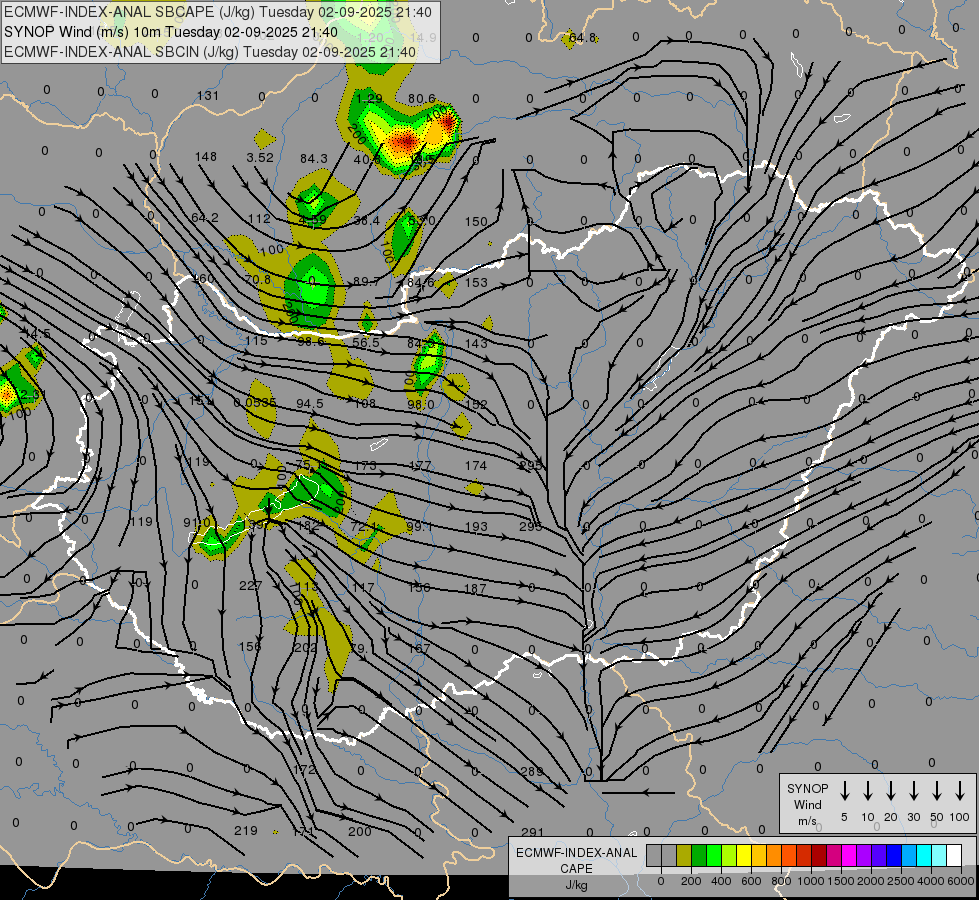This screenshot has width=979, height=900.
Task: Click the 'CAPE' word in bottom legend
Action: pos(576,869)
